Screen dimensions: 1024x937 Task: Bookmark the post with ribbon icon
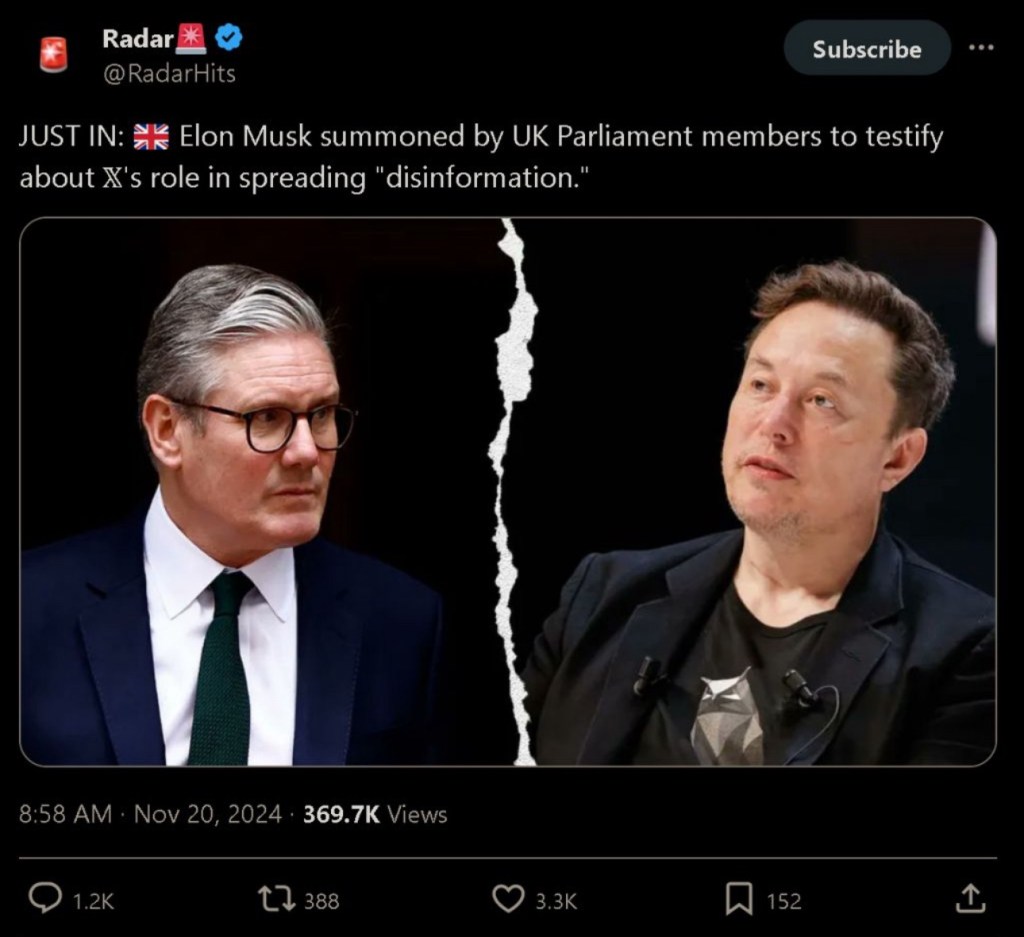click(x=738, y=899)
